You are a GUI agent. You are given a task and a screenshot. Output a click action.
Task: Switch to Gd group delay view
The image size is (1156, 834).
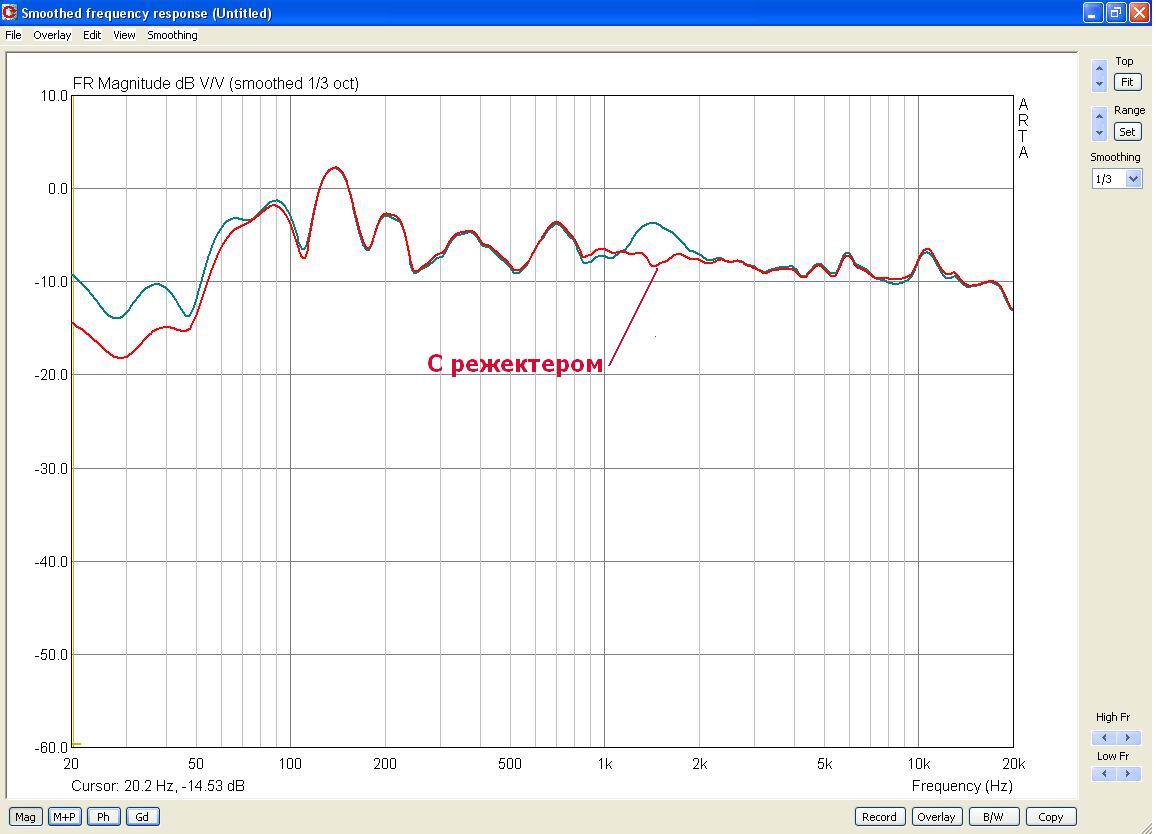click(x=142, y=816)
